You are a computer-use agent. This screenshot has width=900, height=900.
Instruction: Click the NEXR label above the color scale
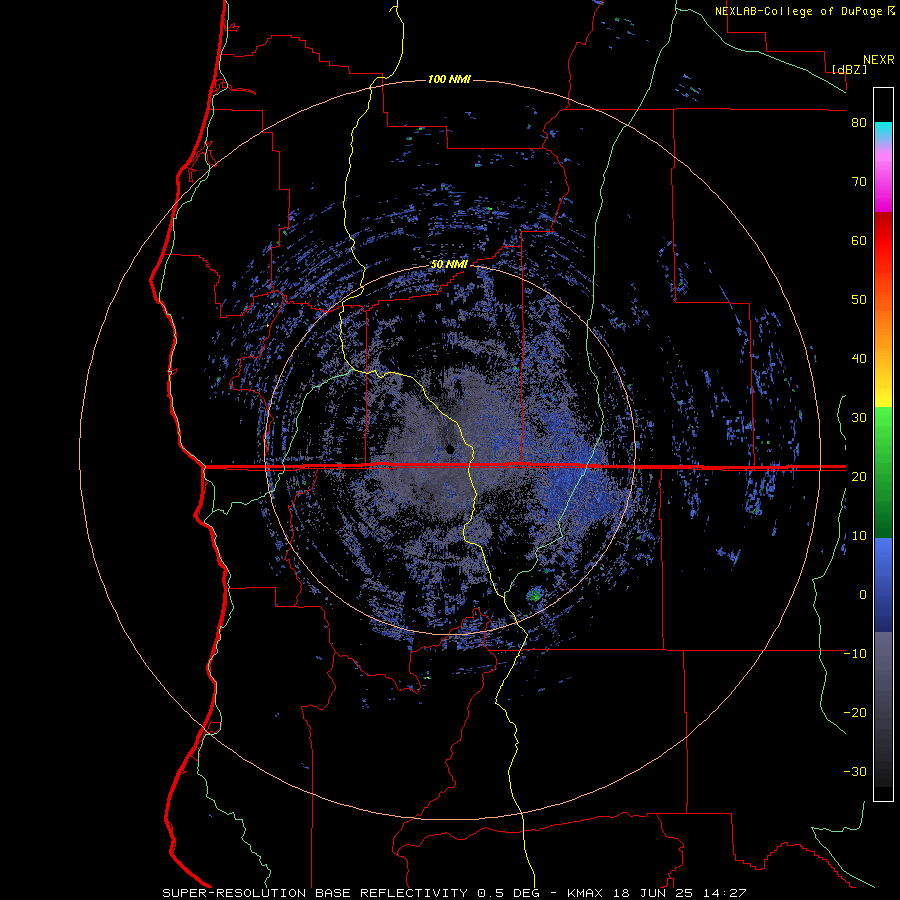[x=878, y=60]
